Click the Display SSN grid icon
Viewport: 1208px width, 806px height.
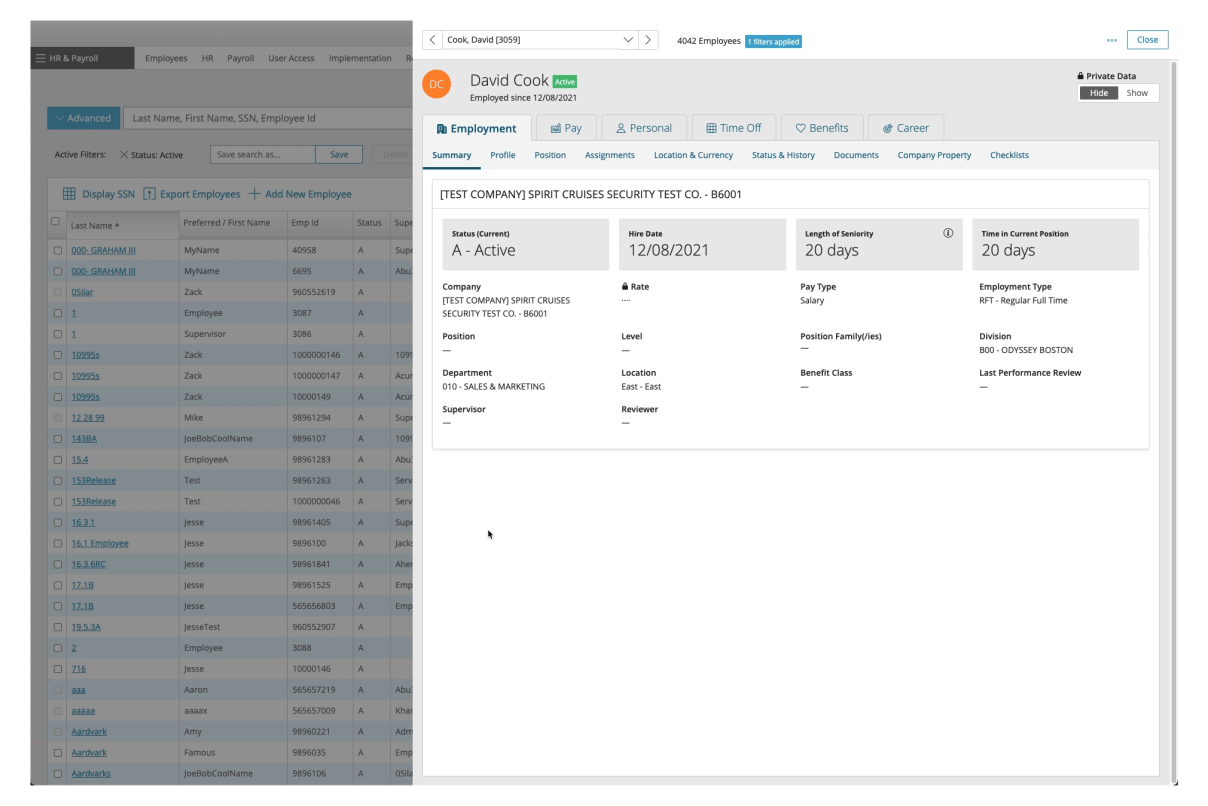click(x=69, y=194)
